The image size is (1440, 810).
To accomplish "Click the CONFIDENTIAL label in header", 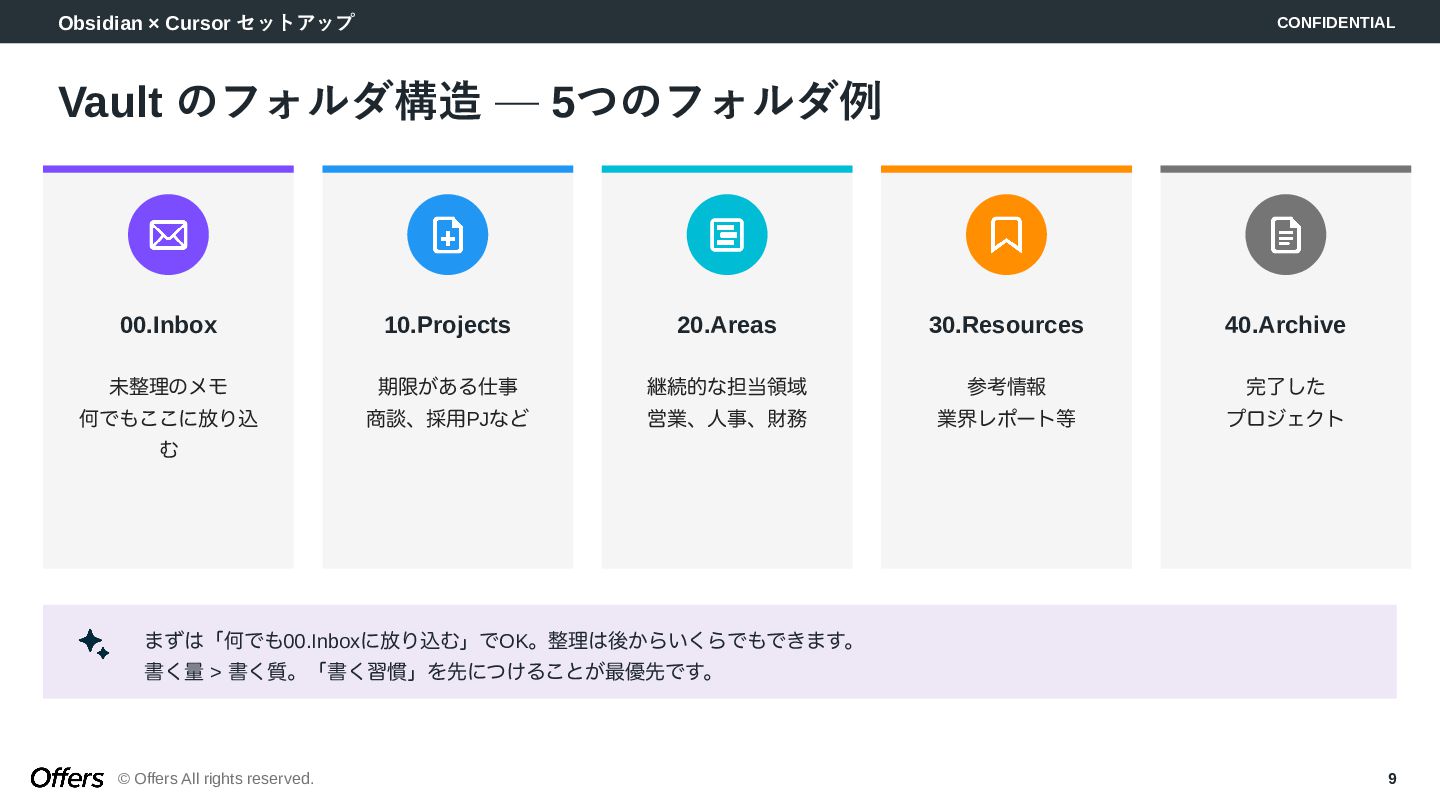I will click(x=1336, y=22).
